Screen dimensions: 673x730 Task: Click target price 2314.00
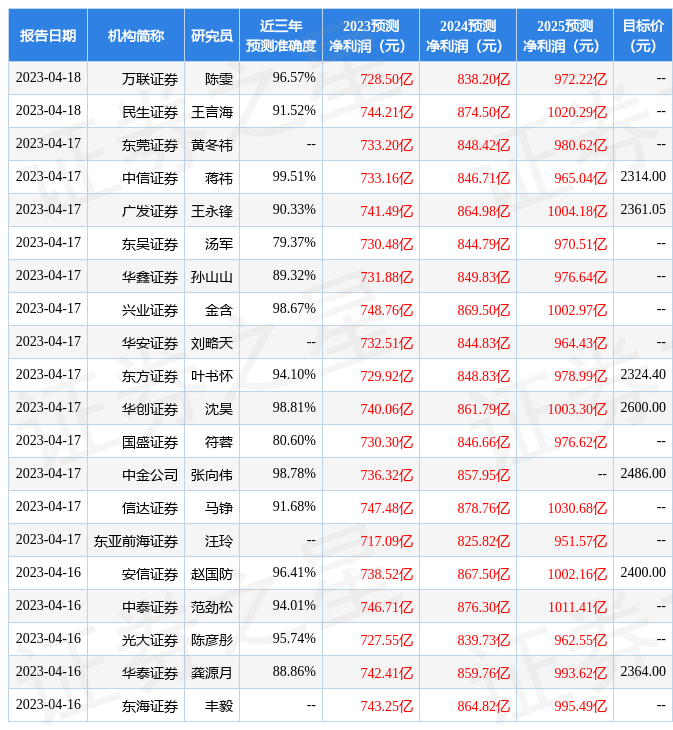coord(643,176)
